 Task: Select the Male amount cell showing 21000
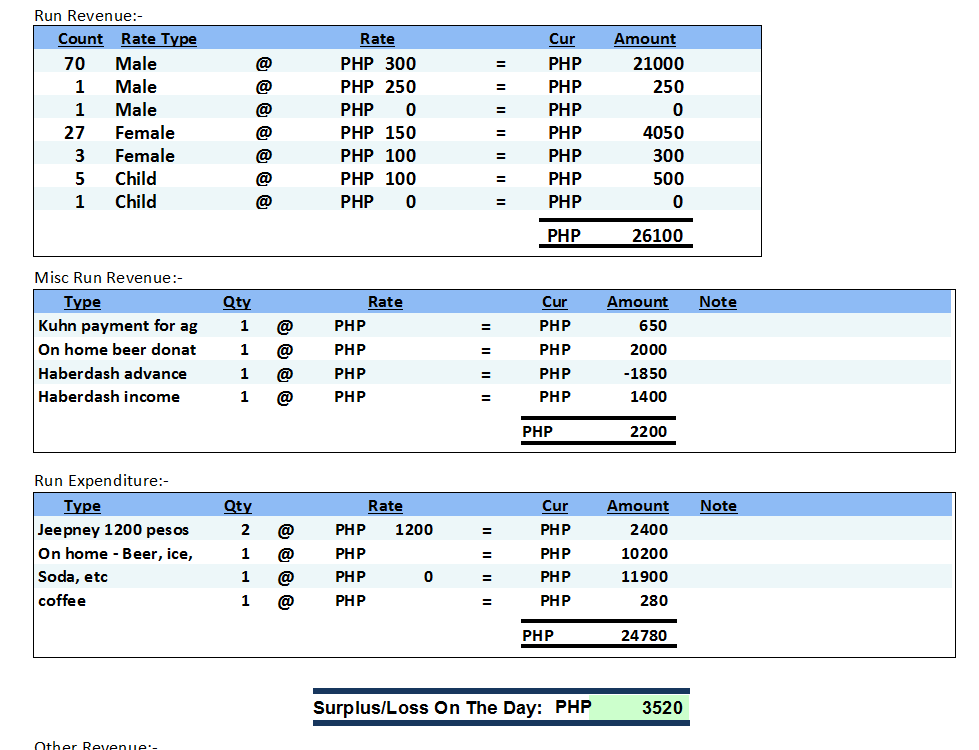click(x=658, y=64)
